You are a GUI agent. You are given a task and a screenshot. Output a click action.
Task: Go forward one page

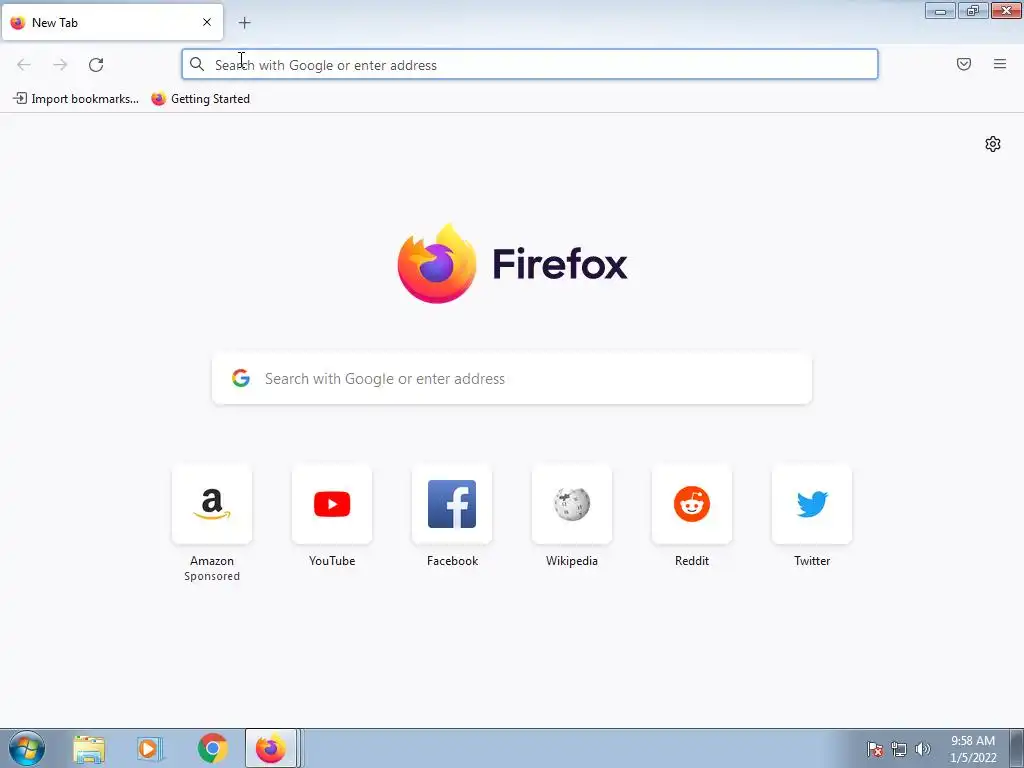60,65
